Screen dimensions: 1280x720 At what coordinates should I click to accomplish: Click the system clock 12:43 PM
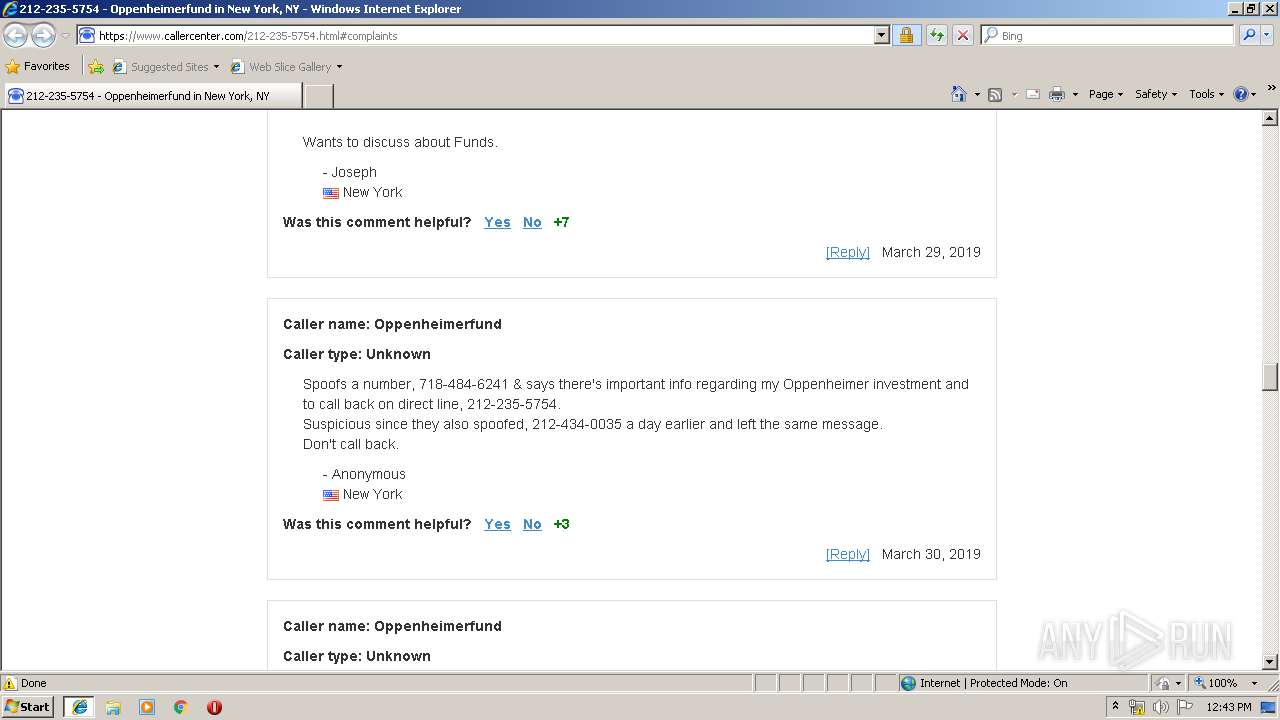(x=1229, y=707)
